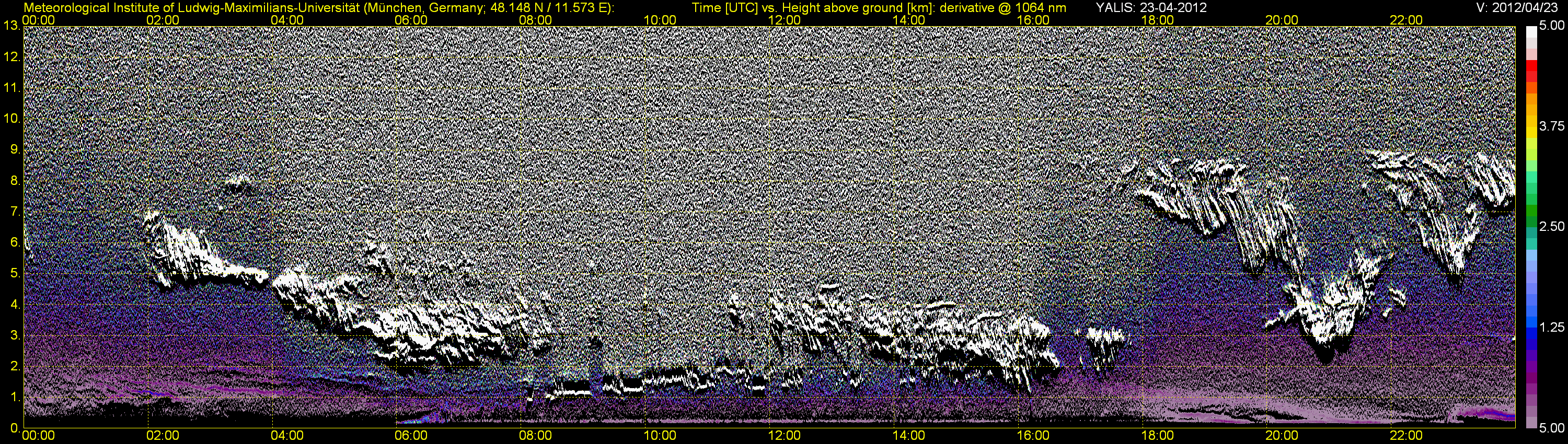
Task: Click the 08:00 label on the top time axis
Action: (536, 20)
